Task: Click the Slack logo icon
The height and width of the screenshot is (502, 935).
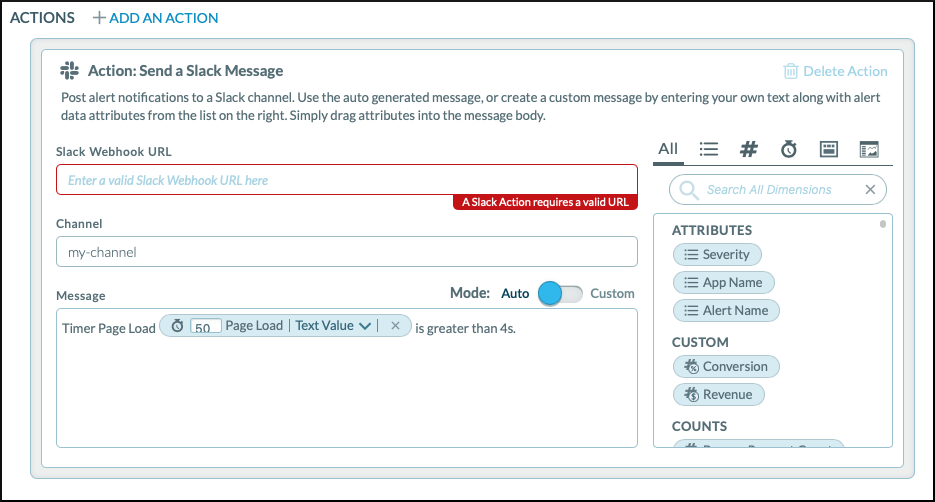Action: pyautogui.click(x=69, y=71)
